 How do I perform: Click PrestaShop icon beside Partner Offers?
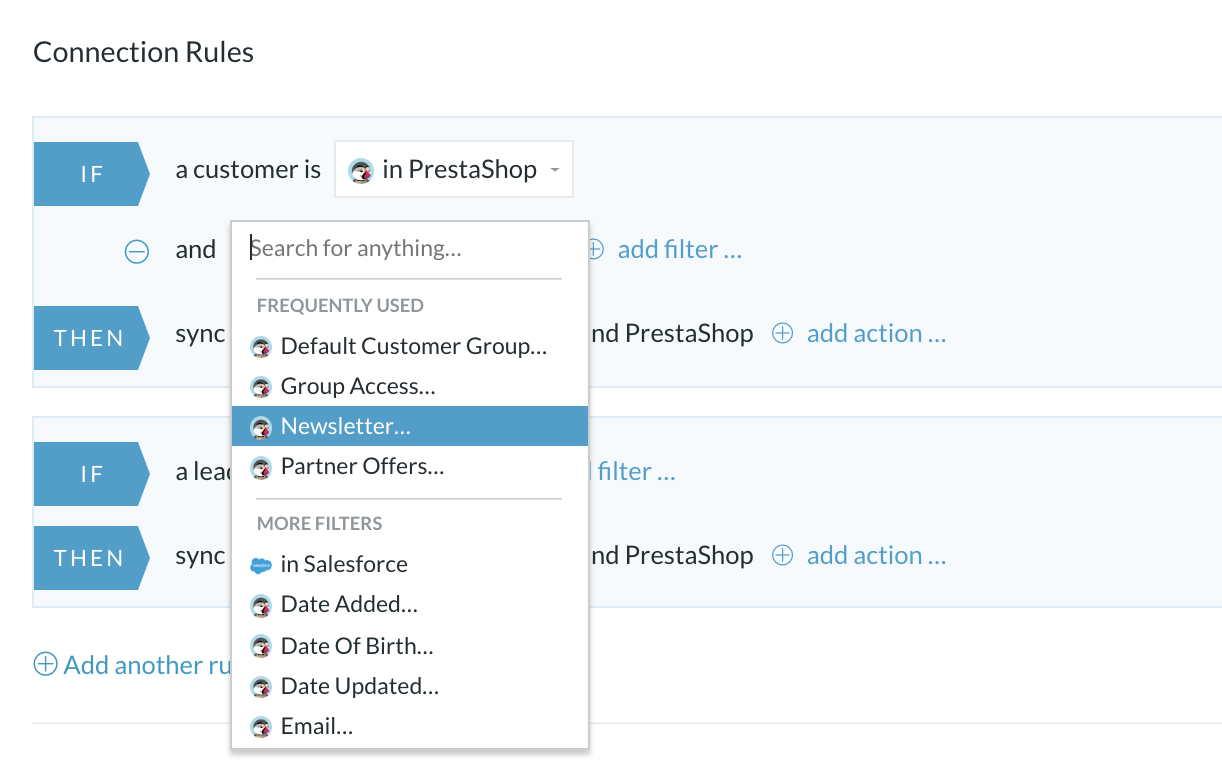[x=261, y=467]
